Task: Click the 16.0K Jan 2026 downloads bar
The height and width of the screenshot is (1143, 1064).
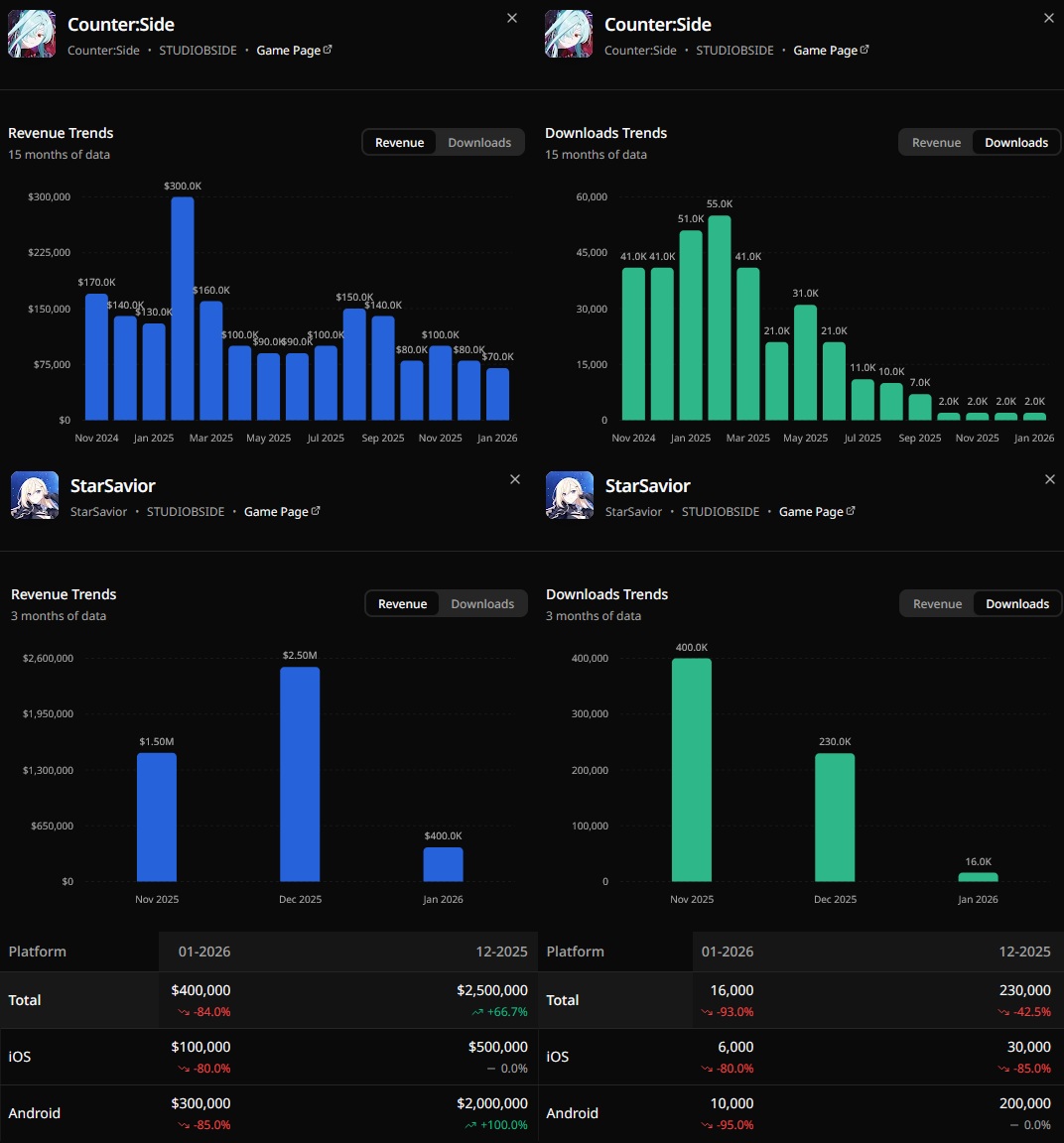Action: (x=978, y=877)
